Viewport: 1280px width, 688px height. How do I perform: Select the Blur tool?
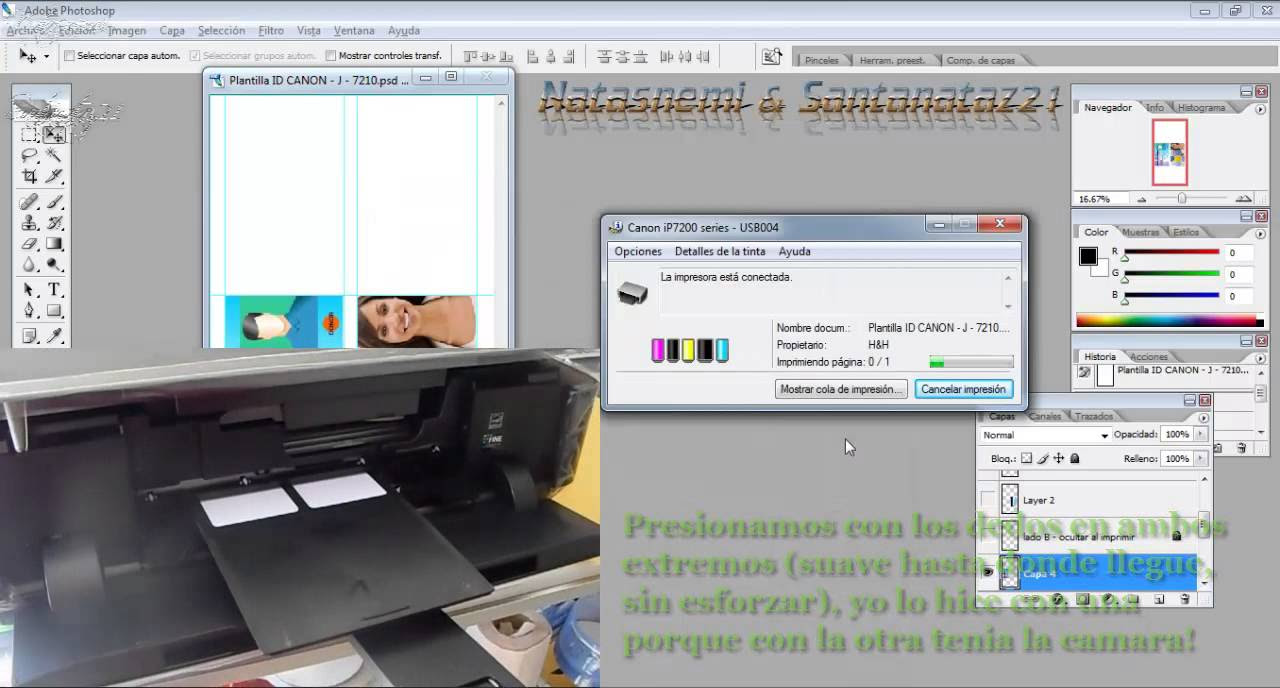tap(30, 266)
